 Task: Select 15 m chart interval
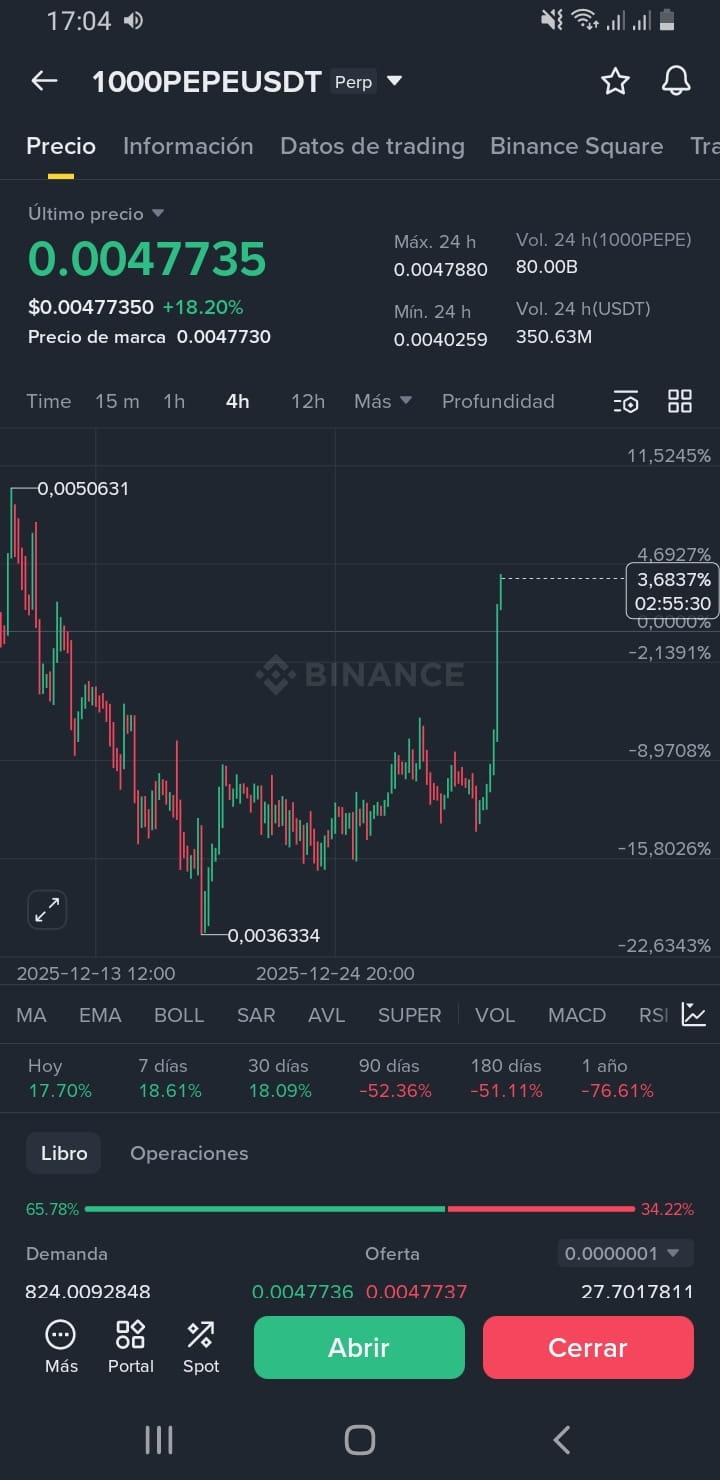coord(117,401)
